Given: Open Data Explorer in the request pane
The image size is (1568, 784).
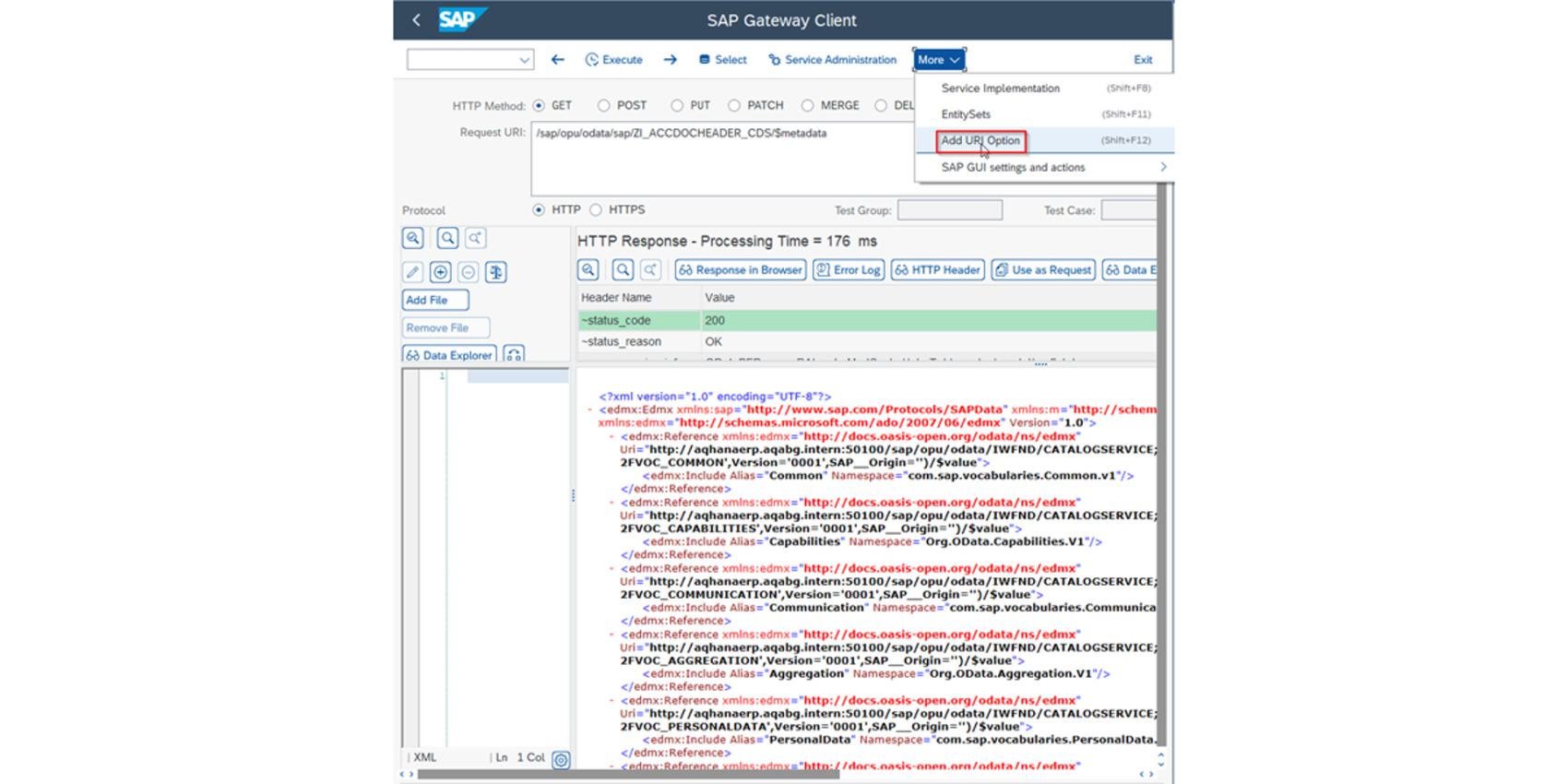Looking at the screenshot, I should point(449,355).
